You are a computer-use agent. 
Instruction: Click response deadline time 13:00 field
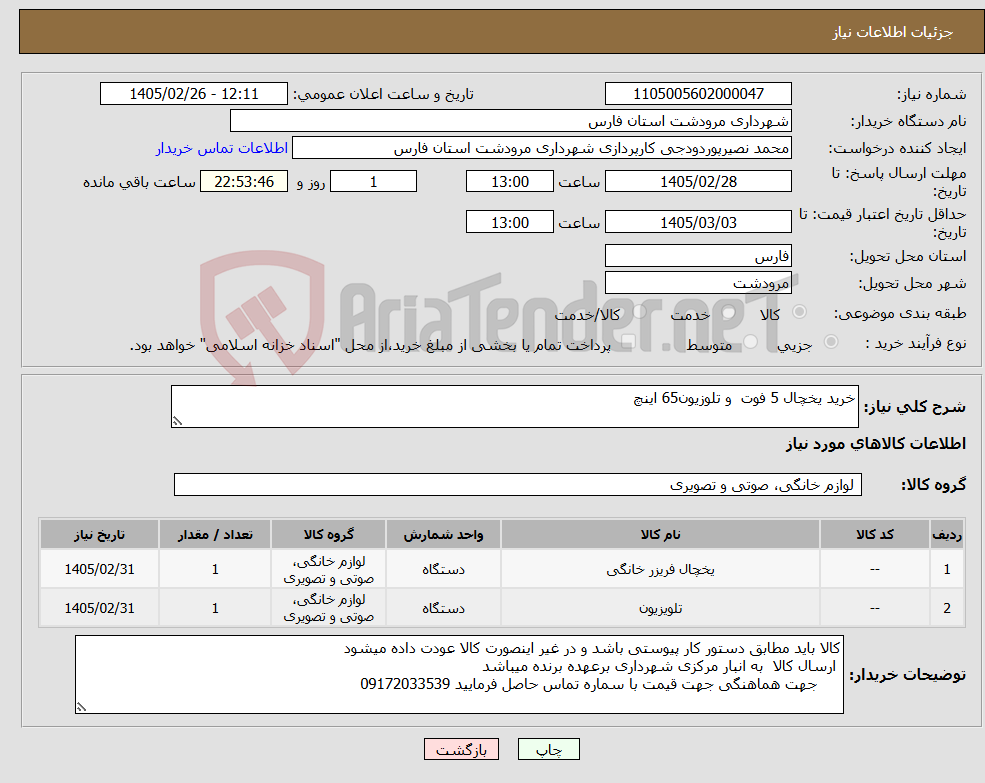509,182
